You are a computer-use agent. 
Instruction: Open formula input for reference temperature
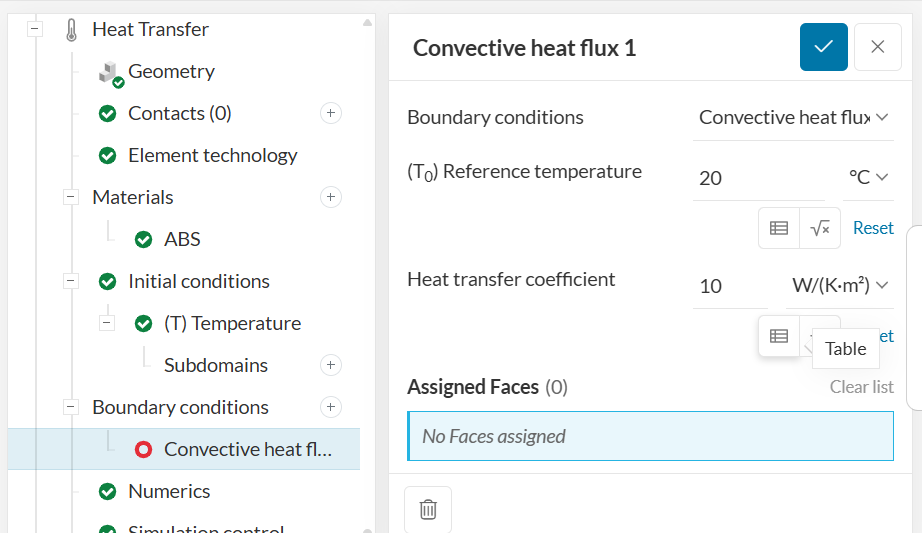tap(820, 228)
